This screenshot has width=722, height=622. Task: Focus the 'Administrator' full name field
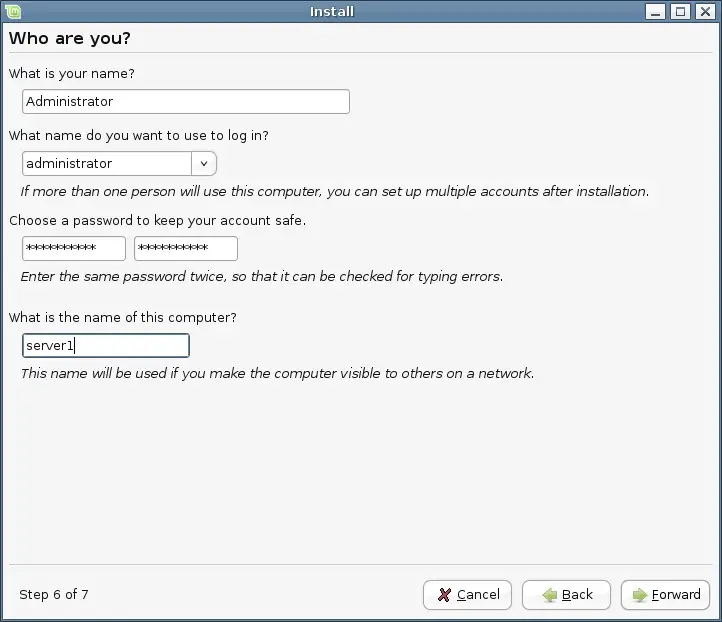[186, 102]
